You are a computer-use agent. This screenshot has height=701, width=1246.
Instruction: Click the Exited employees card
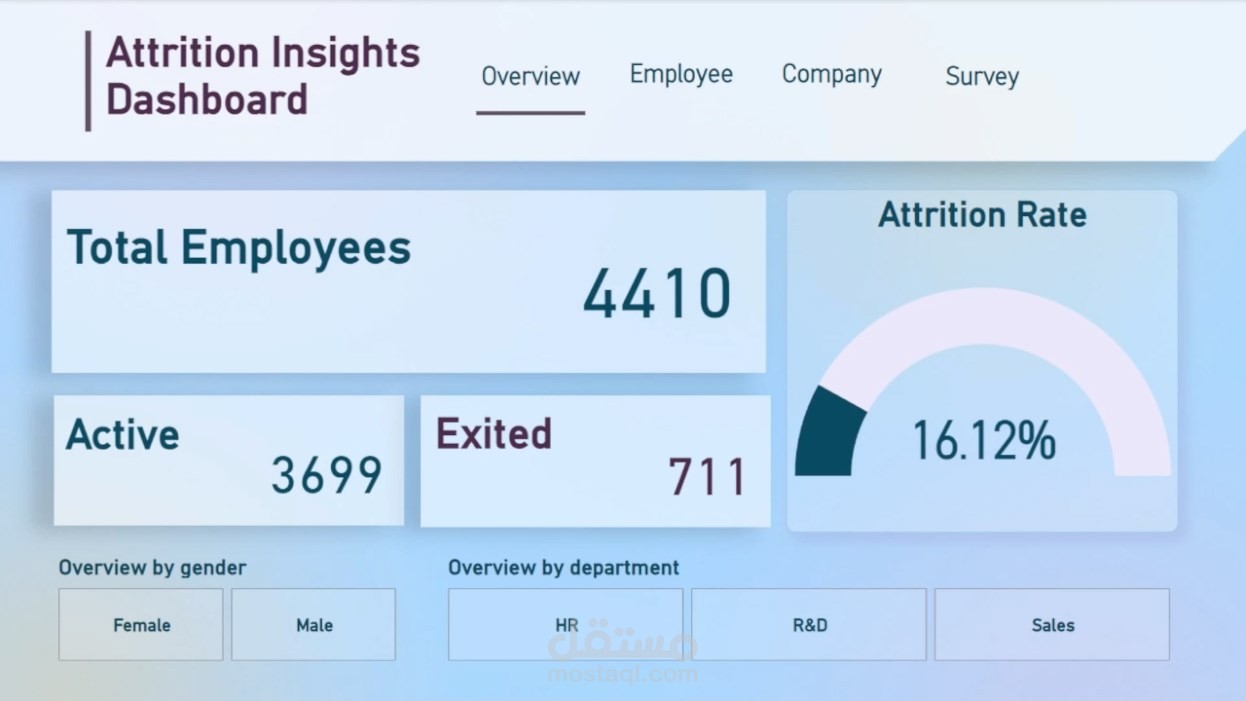tap(595, 460)
